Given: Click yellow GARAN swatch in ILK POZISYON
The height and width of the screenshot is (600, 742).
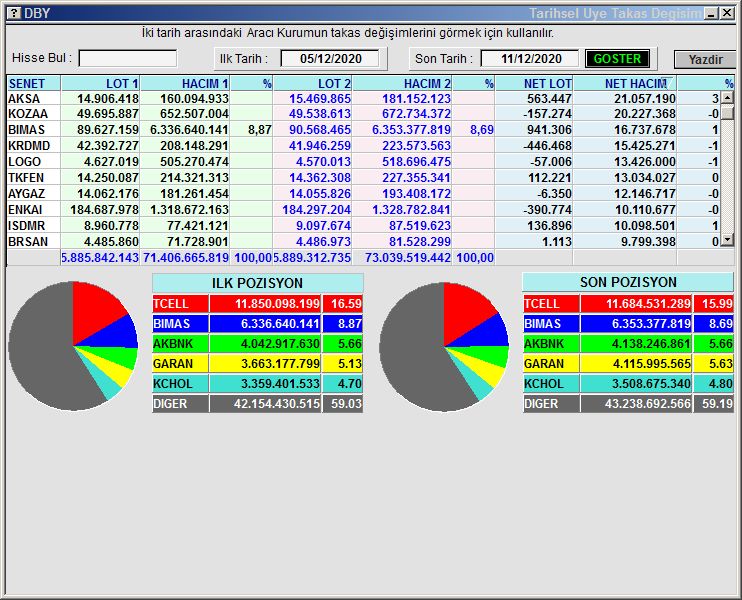Looking at the screenshot, I should coord(180,363).
